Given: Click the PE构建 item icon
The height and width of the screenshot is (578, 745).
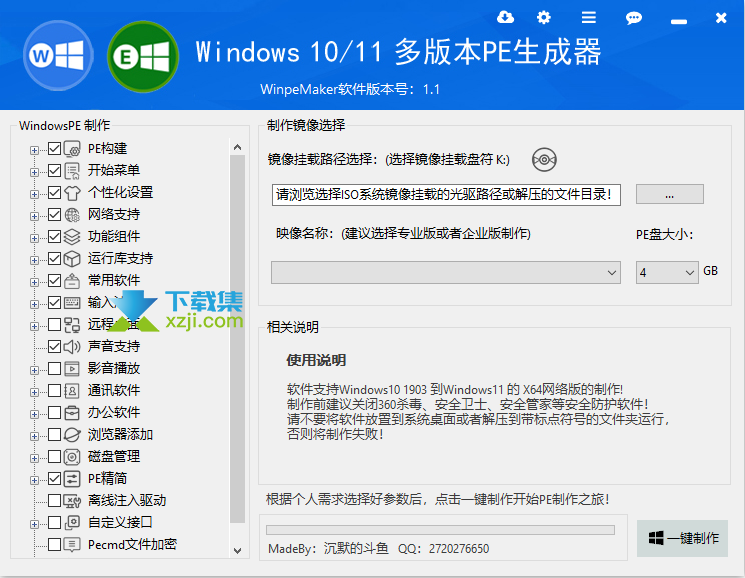Looking at the screenshot, I should click(72, 149).
